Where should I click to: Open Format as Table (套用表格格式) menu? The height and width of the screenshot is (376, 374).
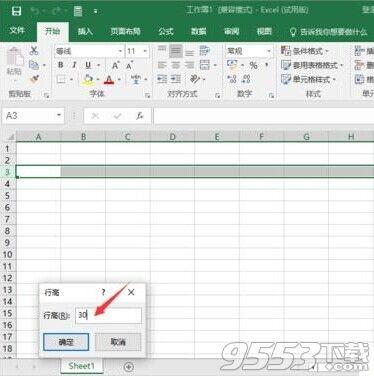tap(312, 65)
